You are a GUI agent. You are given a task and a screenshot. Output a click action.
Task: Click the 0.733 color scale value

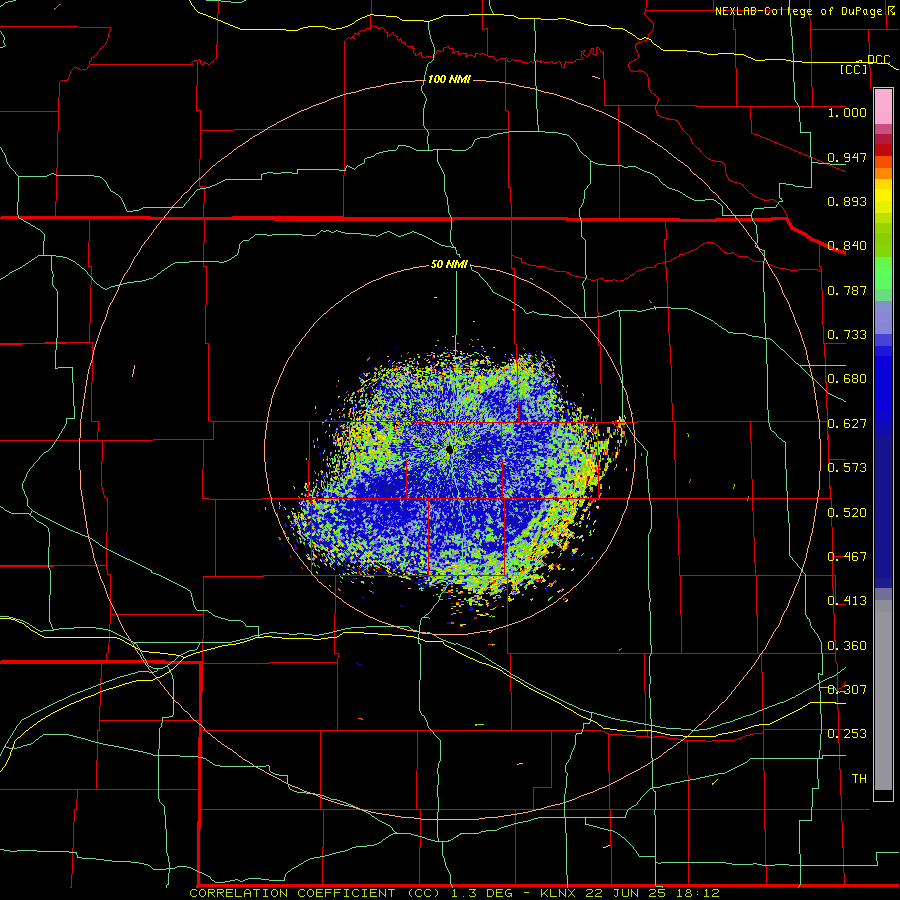pyautogui.click(x=847, y=335)
